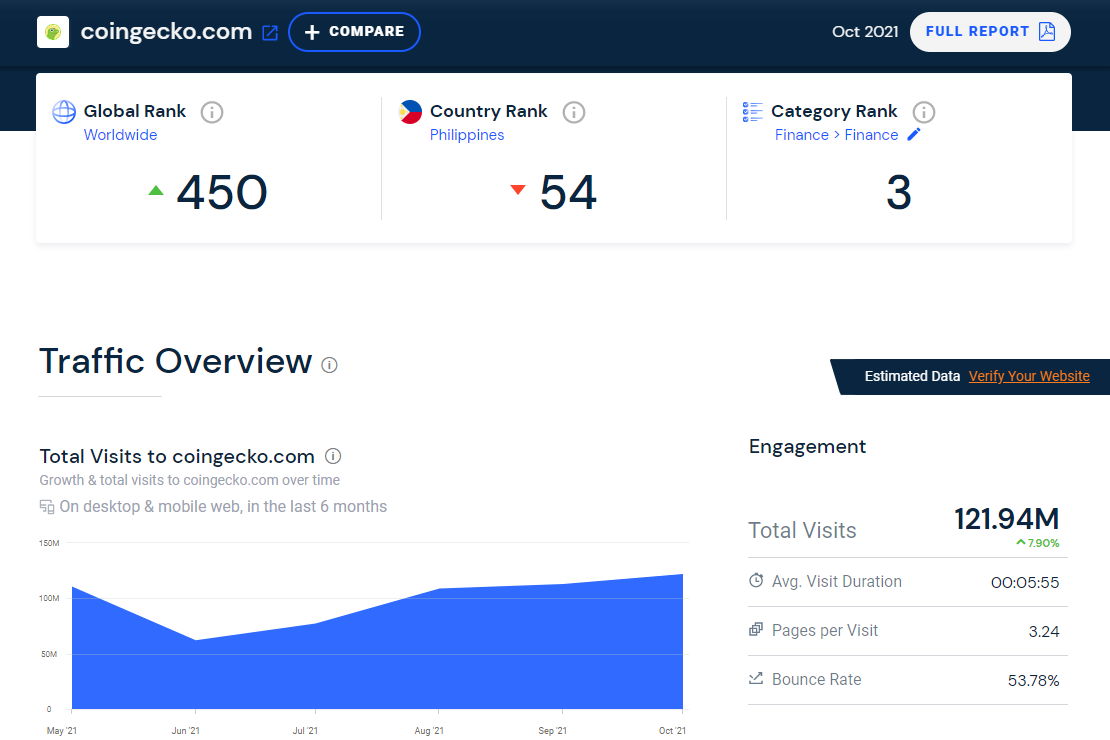
Task: Show Global Rank info tooltip icon
Action: [211, 112]
